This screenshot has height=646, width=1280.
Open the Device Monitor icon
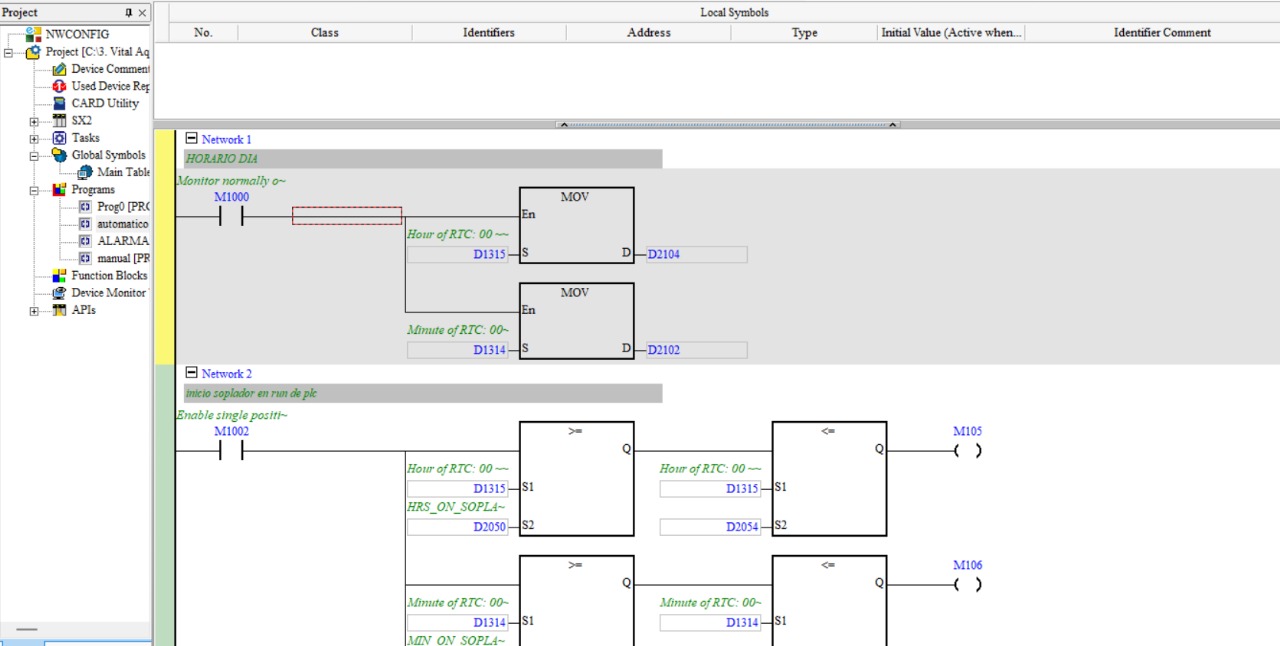pos(59,293)
